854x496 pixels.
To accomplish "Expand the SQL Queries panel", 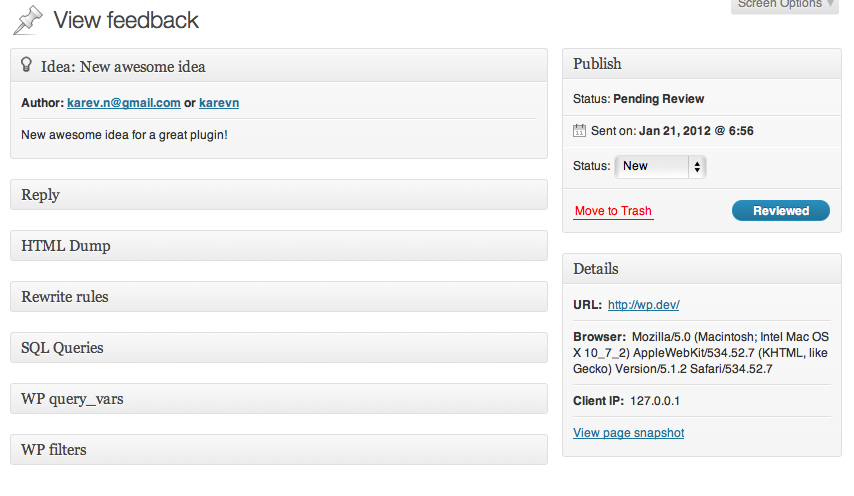I will coord(278,348).
